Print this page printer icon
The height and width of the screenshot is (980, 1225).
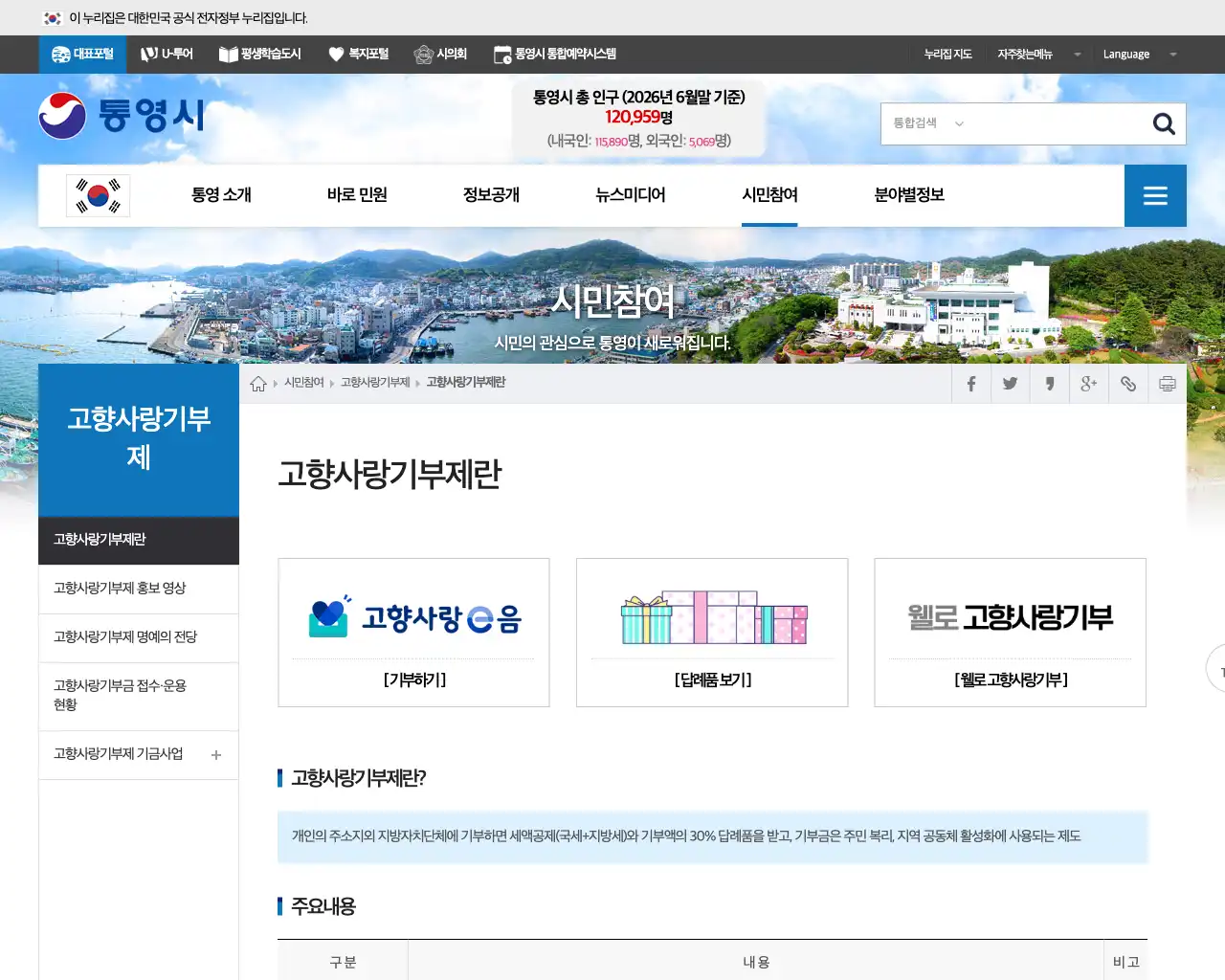(1168, 384)
